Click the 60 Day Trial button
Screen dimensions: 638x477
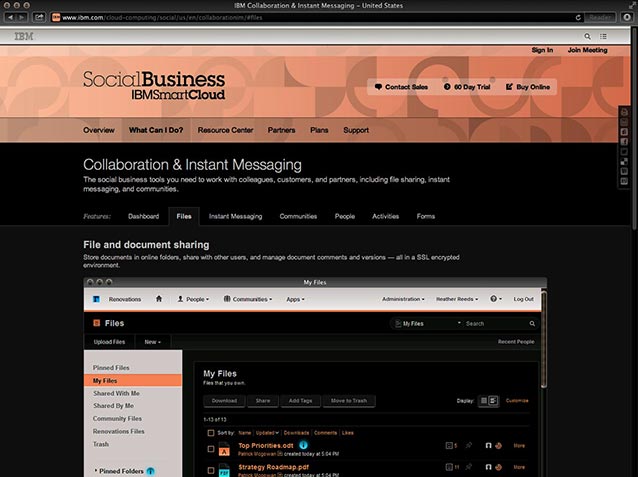pyautogui.click(x=468, y=87)
